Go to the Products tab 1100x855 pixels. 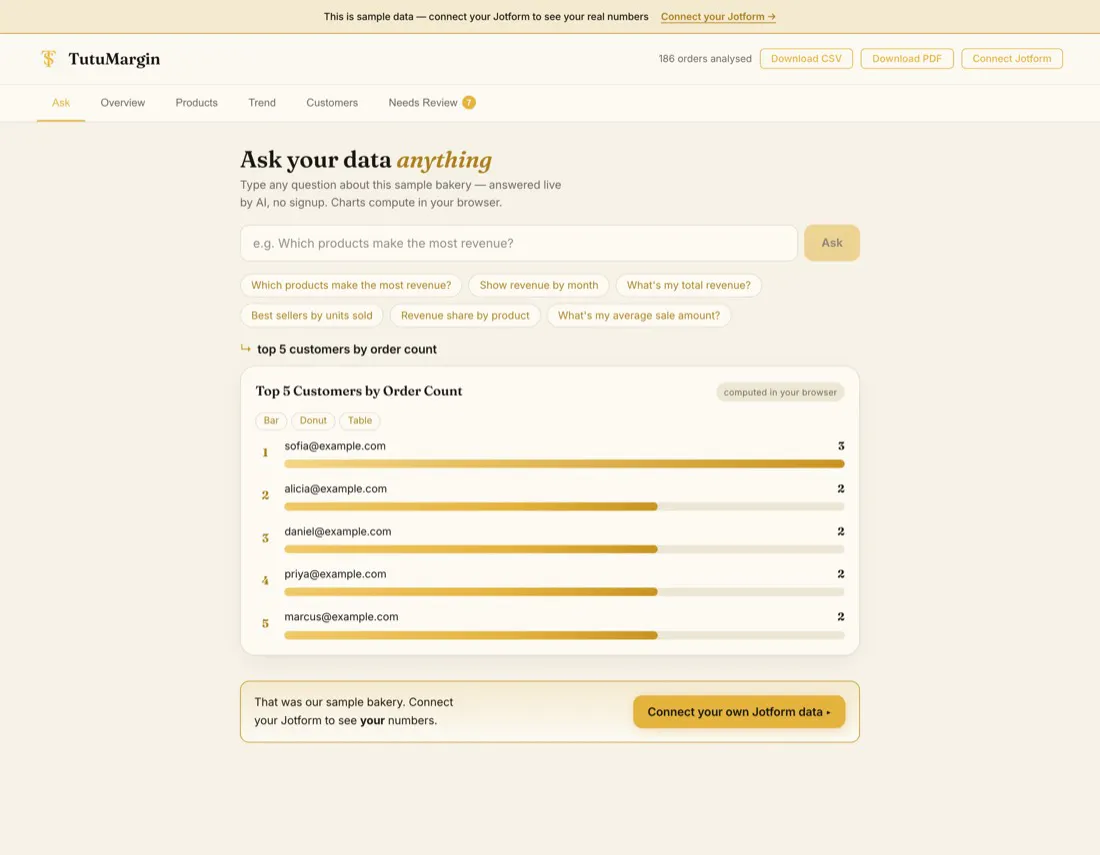click(x=196, y=102)
